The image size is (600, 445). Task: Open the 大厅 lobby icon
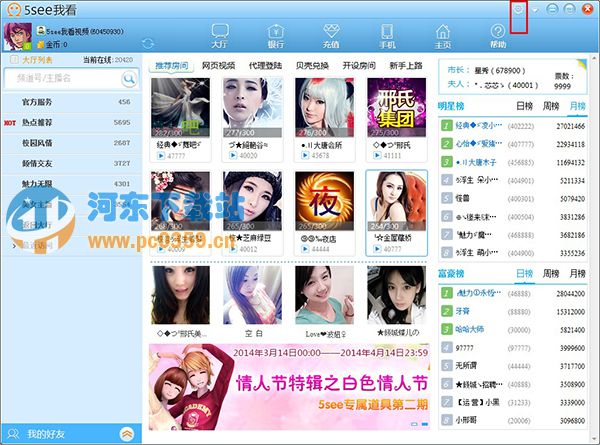[x=220, y=36]
